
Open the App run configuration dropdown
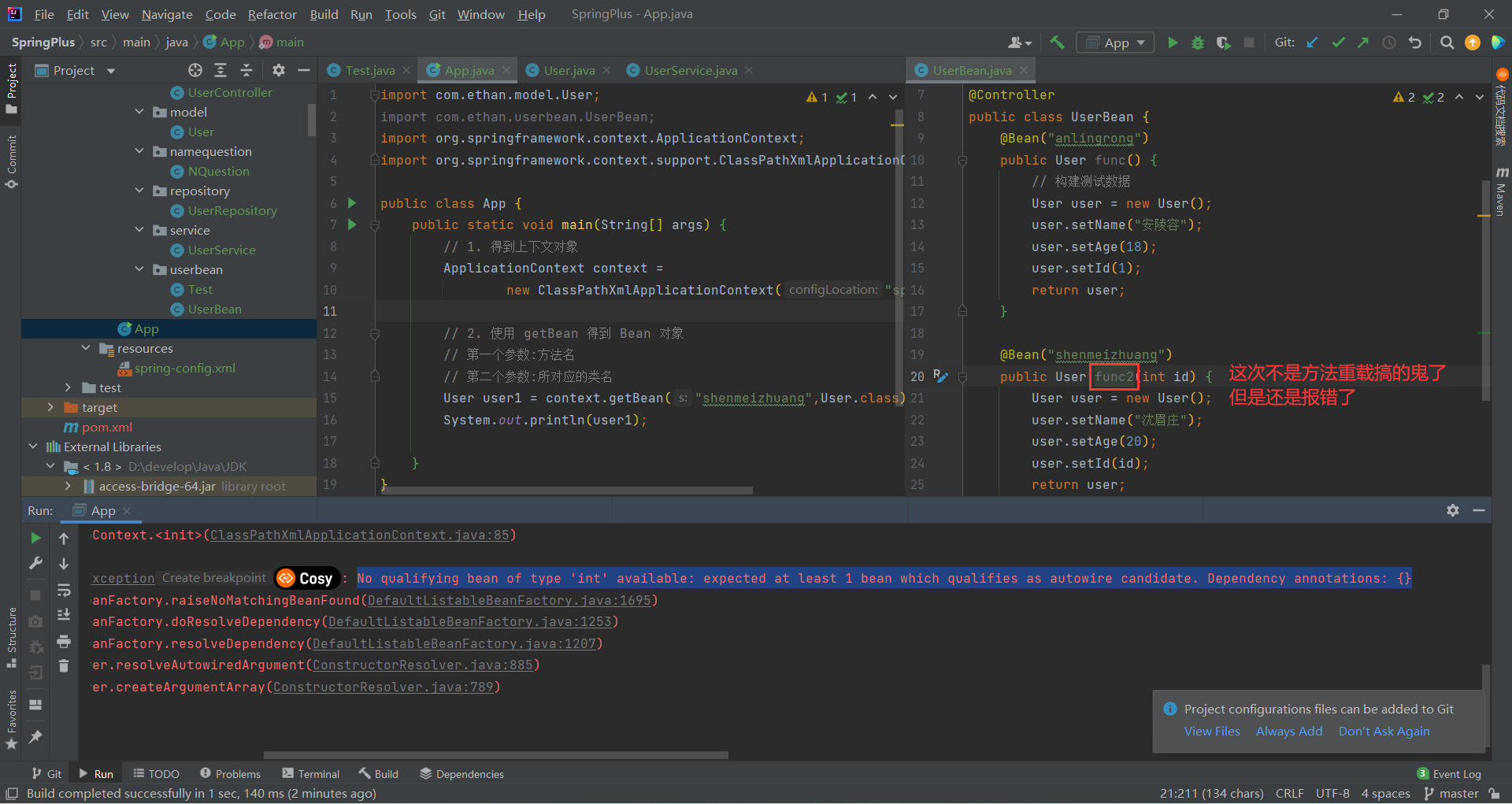coord(1116,43)
